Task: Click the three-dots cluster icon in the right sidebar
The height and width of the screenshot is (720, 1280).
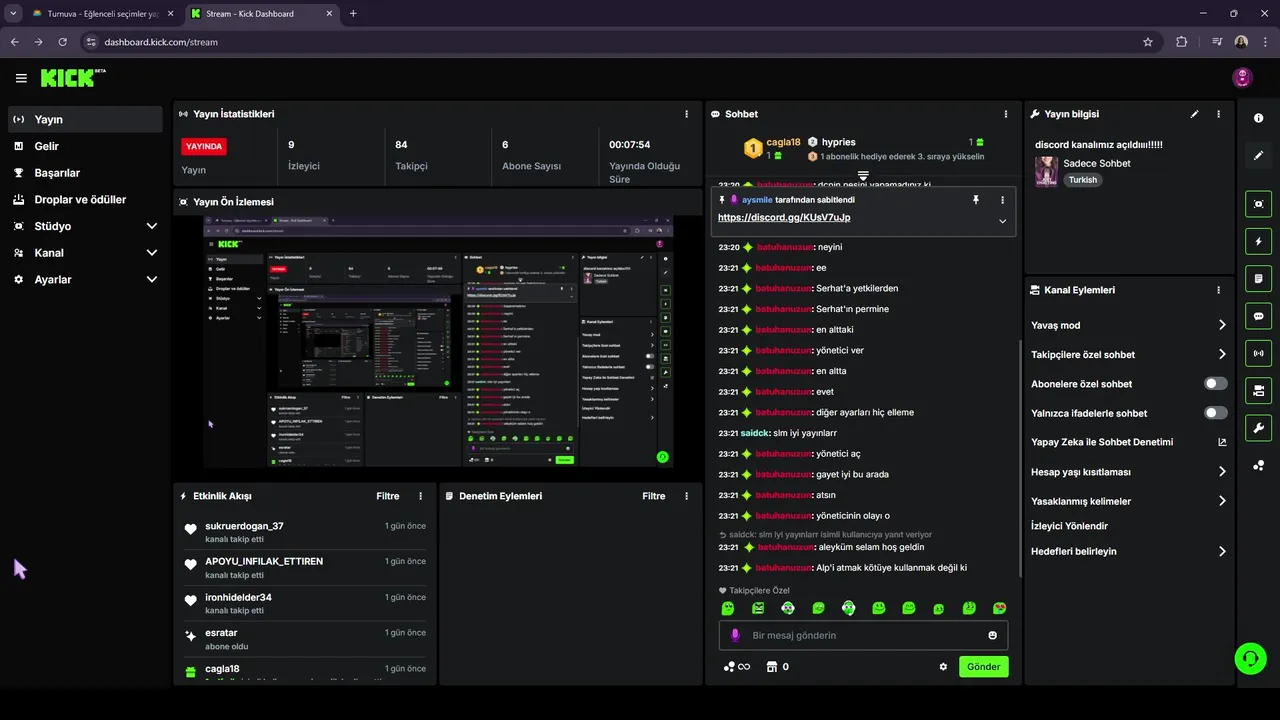Action: point(1258,465)
